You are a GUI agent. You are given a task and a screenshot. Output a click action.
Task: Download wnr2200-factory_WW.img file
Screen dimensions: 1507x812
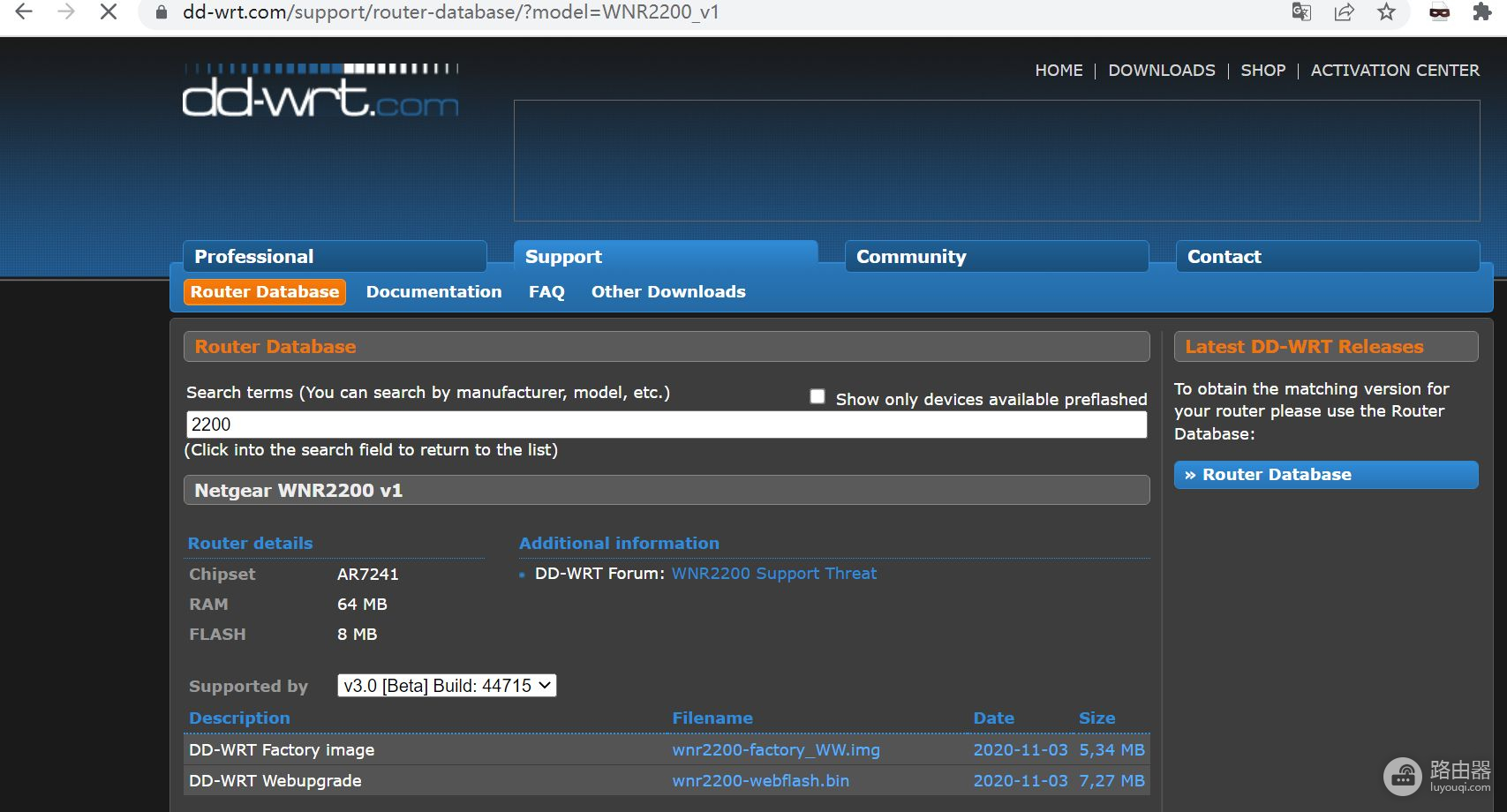coord(776,750)
